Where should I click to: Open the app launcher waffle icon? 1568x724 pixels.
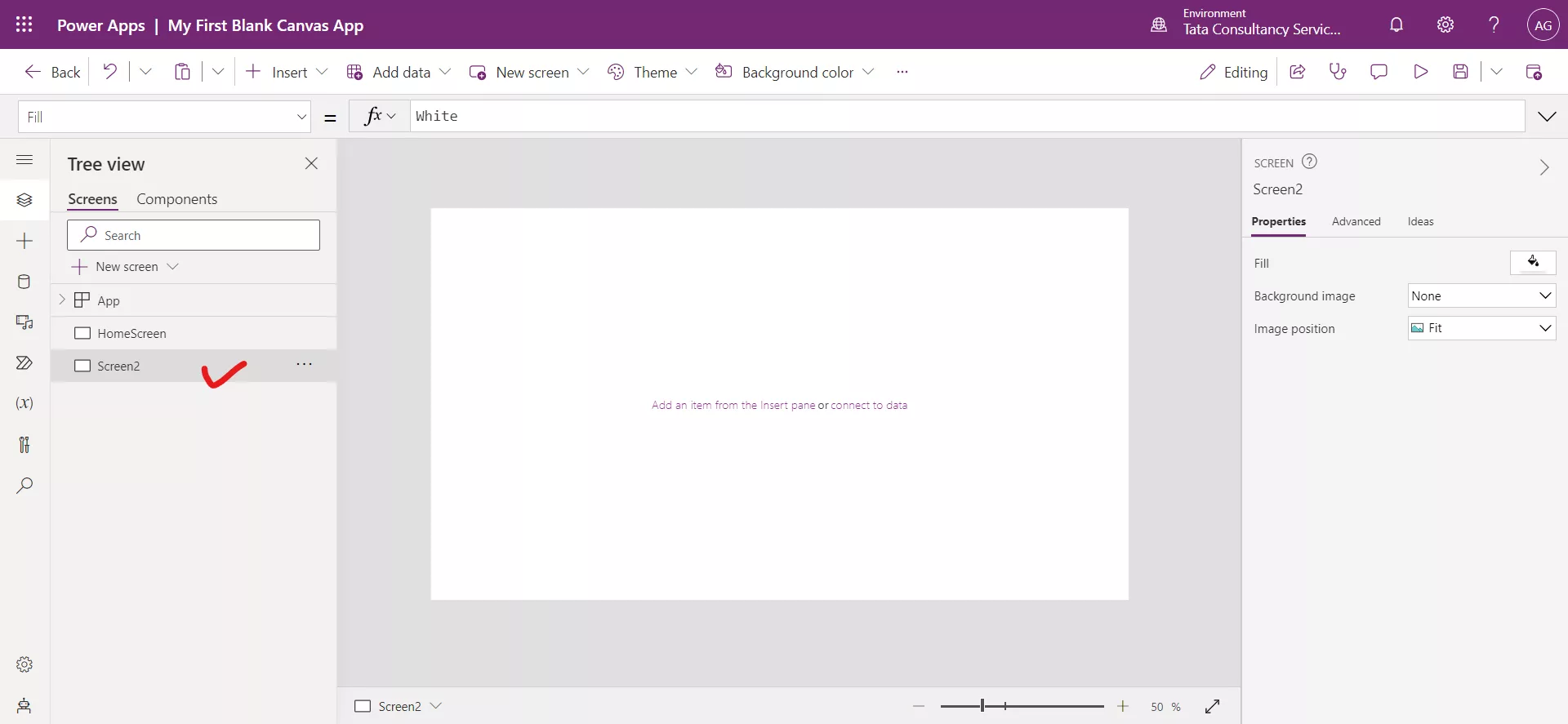click(24, 24)
